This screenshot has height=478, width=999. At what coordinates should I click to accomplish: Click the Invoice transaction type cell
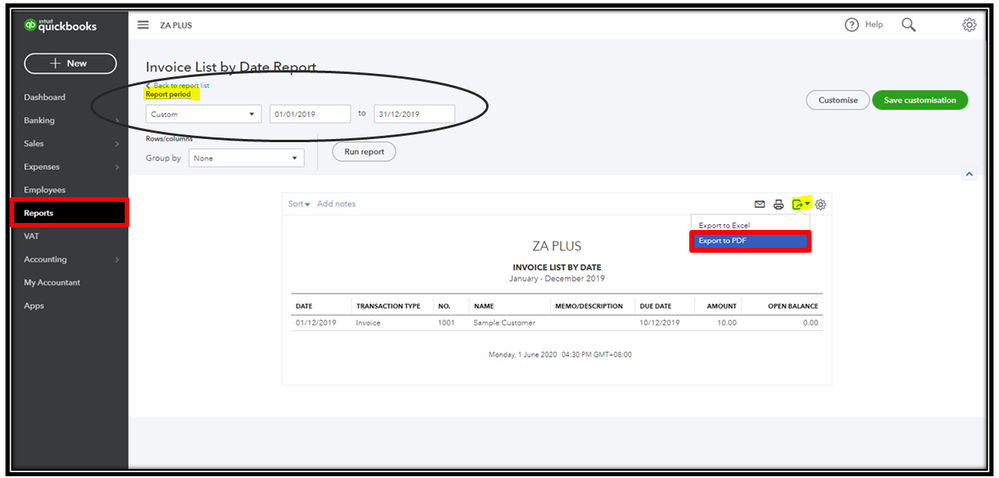tap(368, 322)
